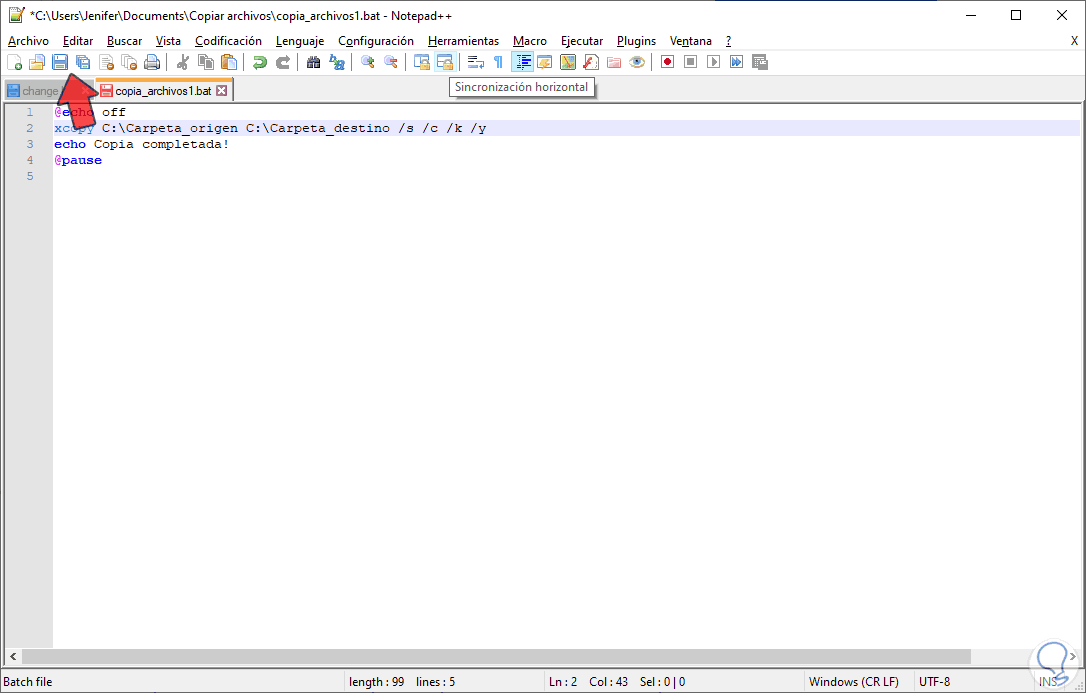The image size is (1086, 693).
Task: Save the current recorded macro icon
Action: coord(760,62)
